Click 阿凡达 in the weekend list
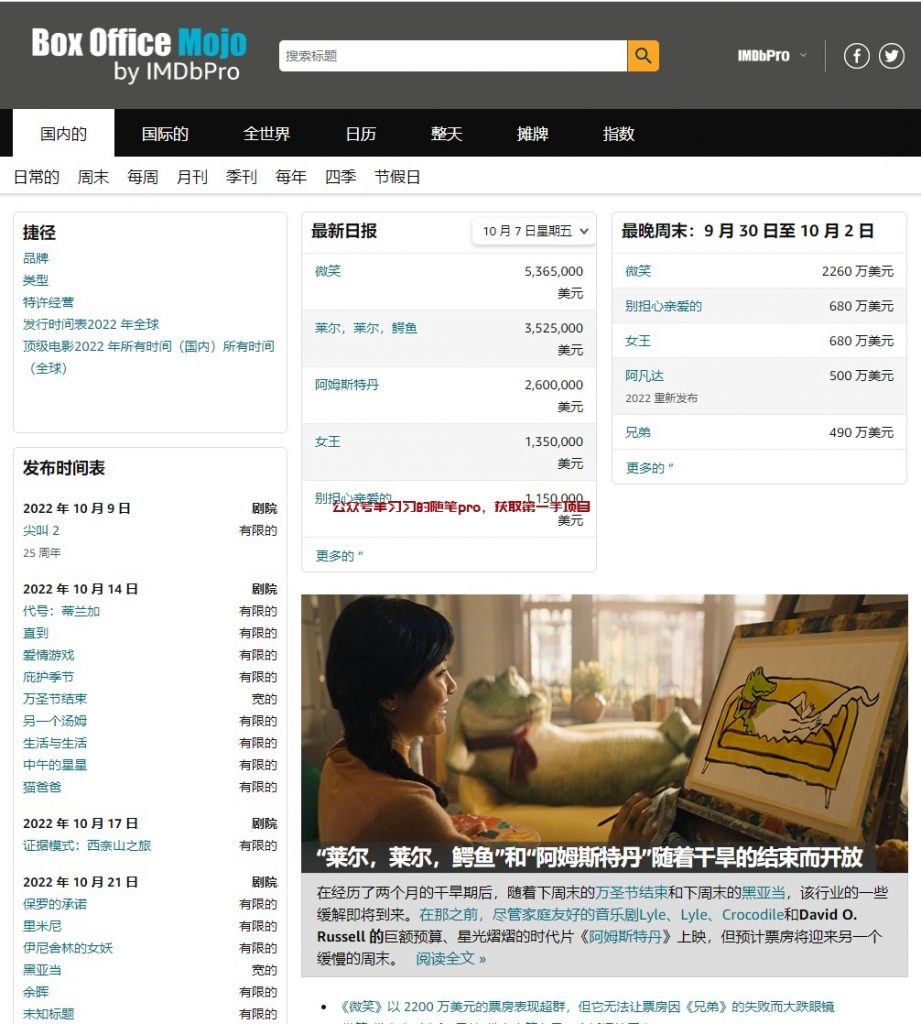This screenshot has height=1024, width=921. (644, 376)
